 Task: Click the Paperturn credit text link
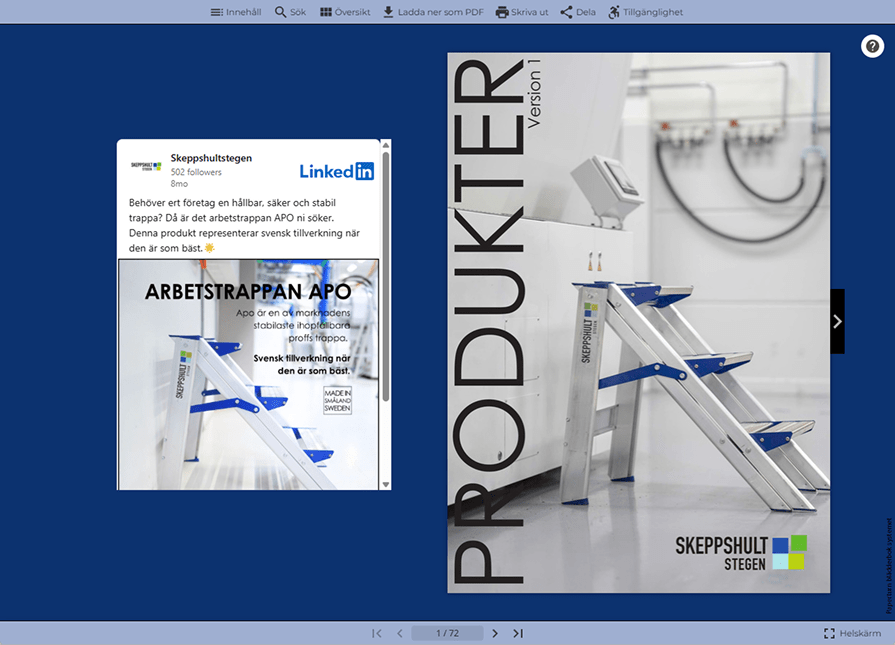tap(889, 565)
